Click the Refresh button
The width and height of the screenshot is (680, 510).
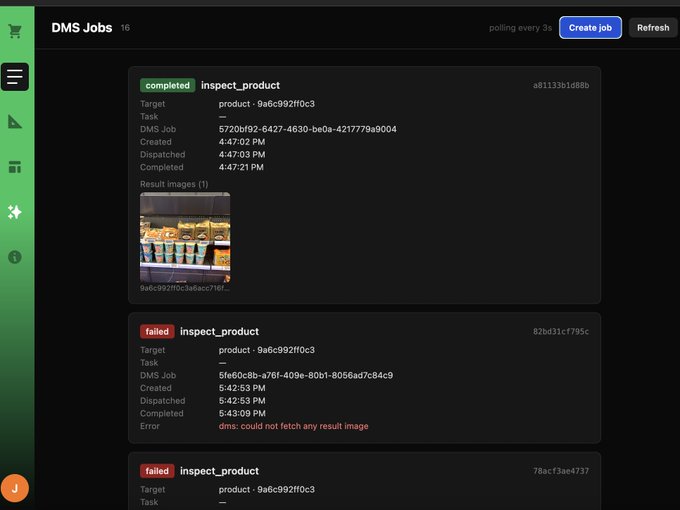(x=653, y=28)
